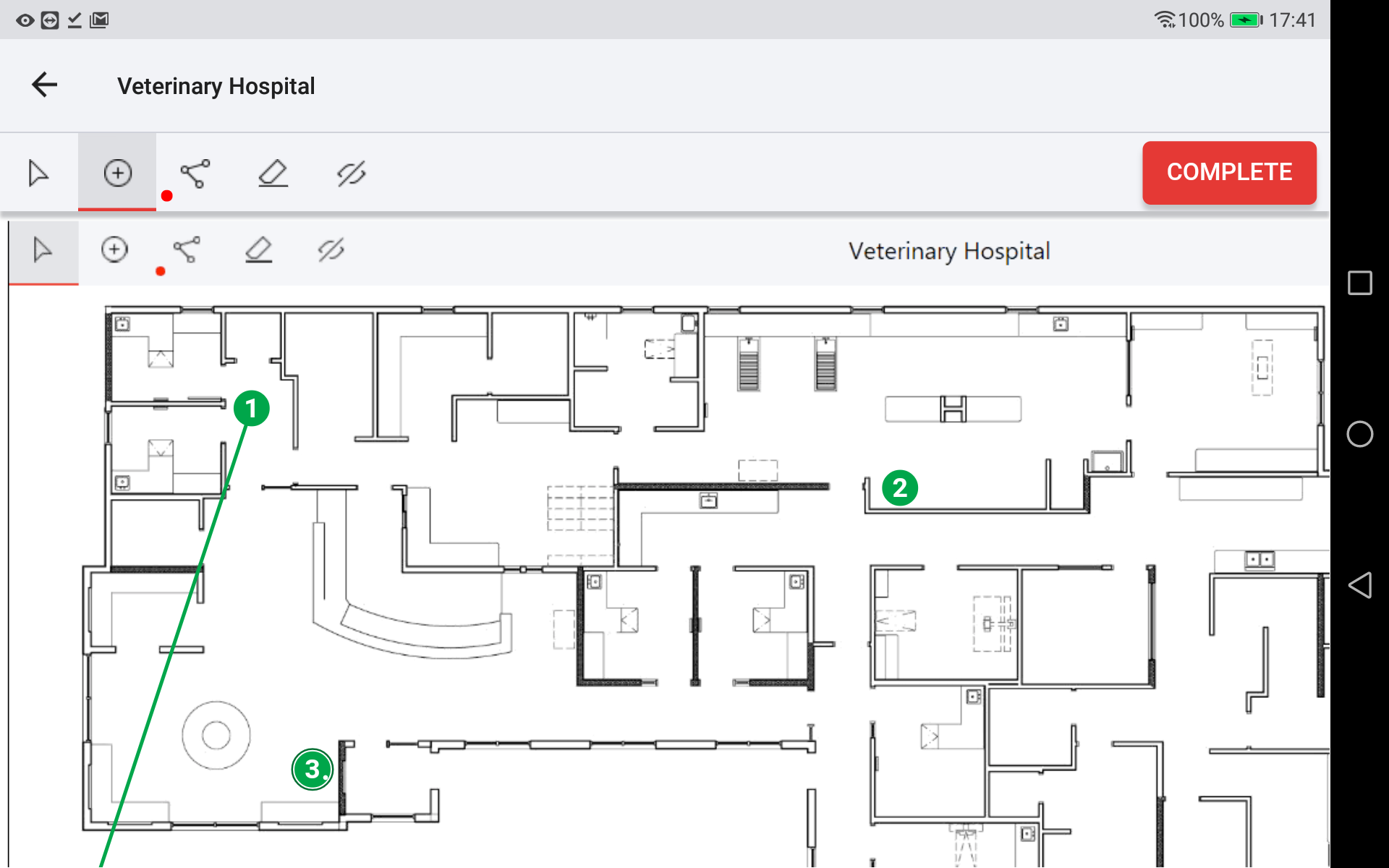Tap the download-complete check icon in status bar
Screen dimensions: 1389x868
pos(75,20)
